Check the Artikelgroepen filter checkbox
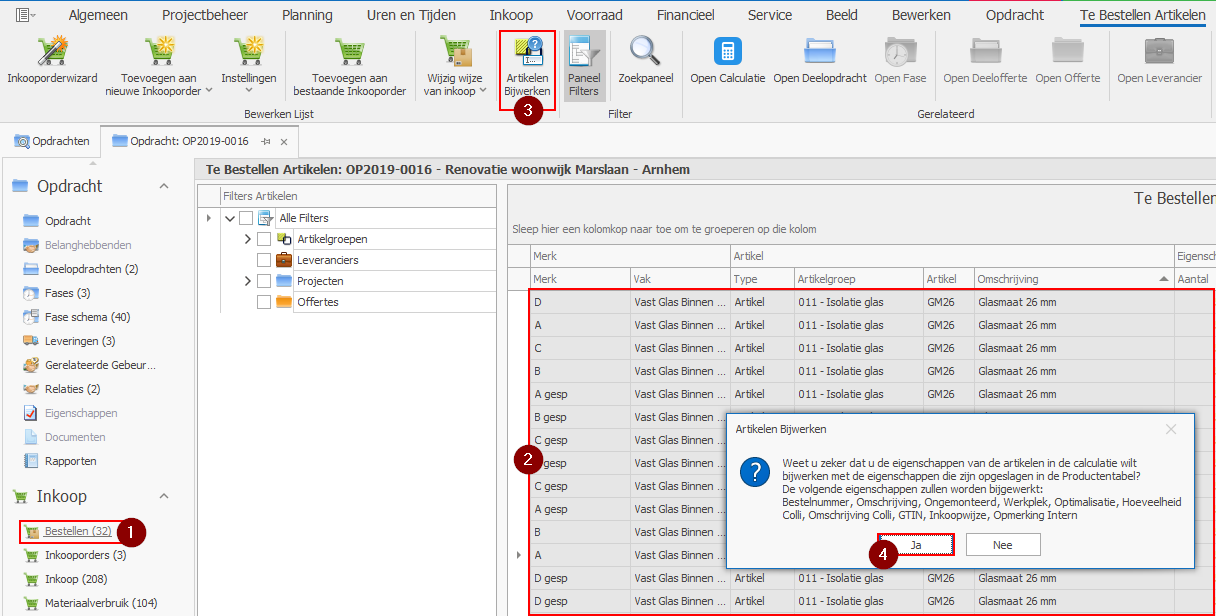Screen dimensions: 1216x616 pyautogui.click(x=264, y=239)
